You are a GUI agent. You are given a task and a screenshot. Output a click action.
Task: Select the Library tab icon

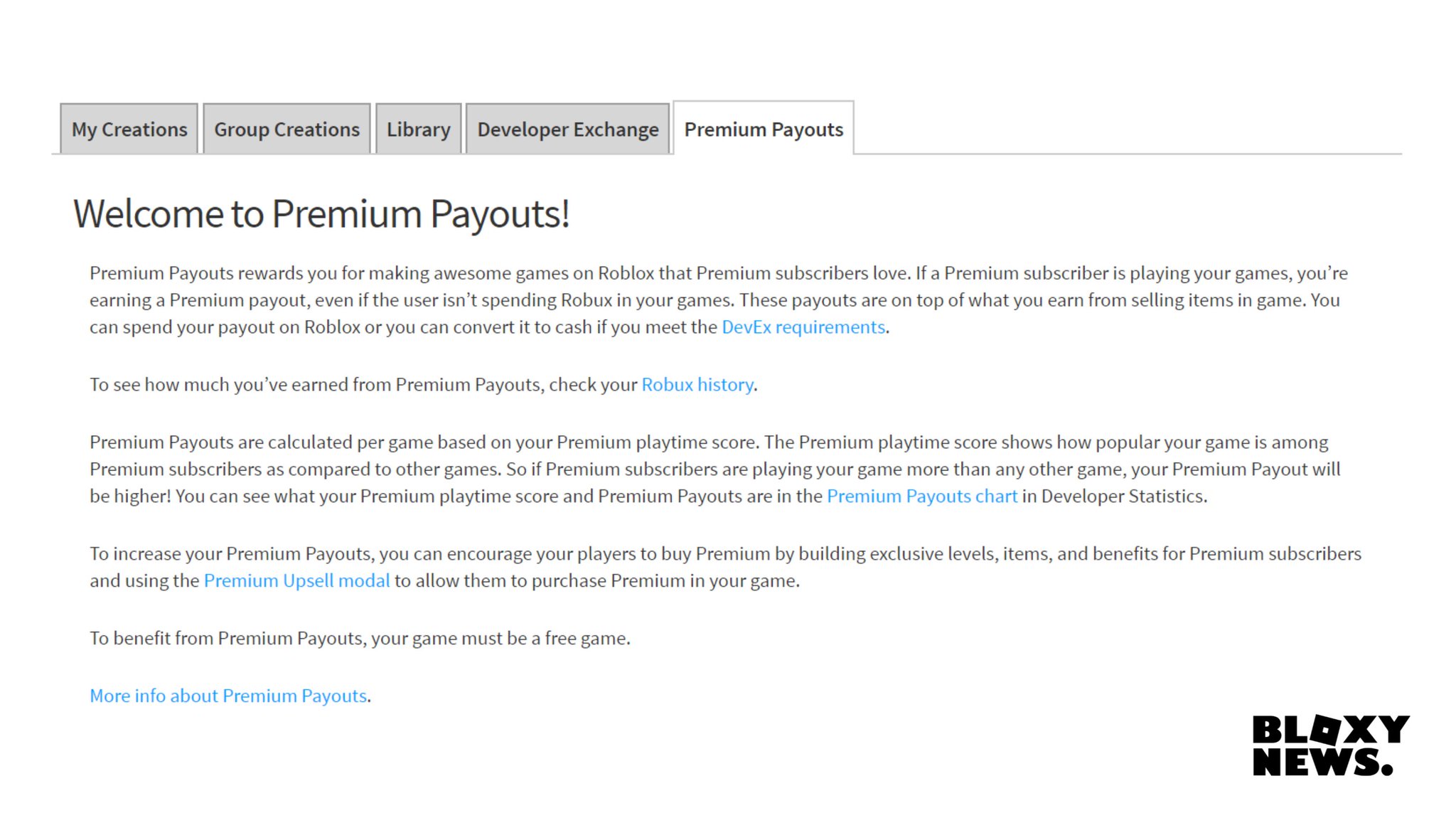(x=418, y=128)
